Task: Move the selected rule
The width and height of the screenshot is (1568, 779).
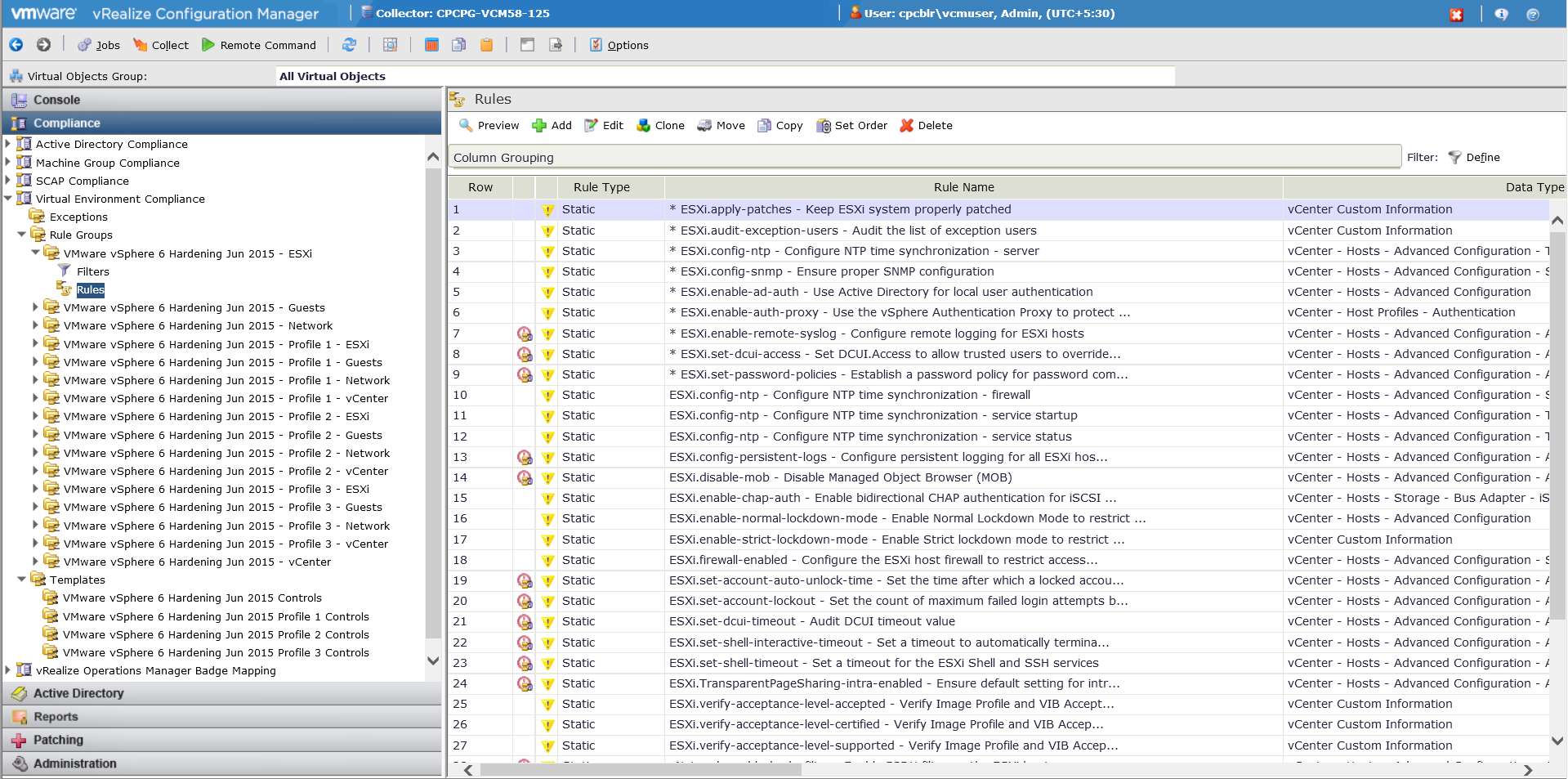Action: (x=721, y=125)
